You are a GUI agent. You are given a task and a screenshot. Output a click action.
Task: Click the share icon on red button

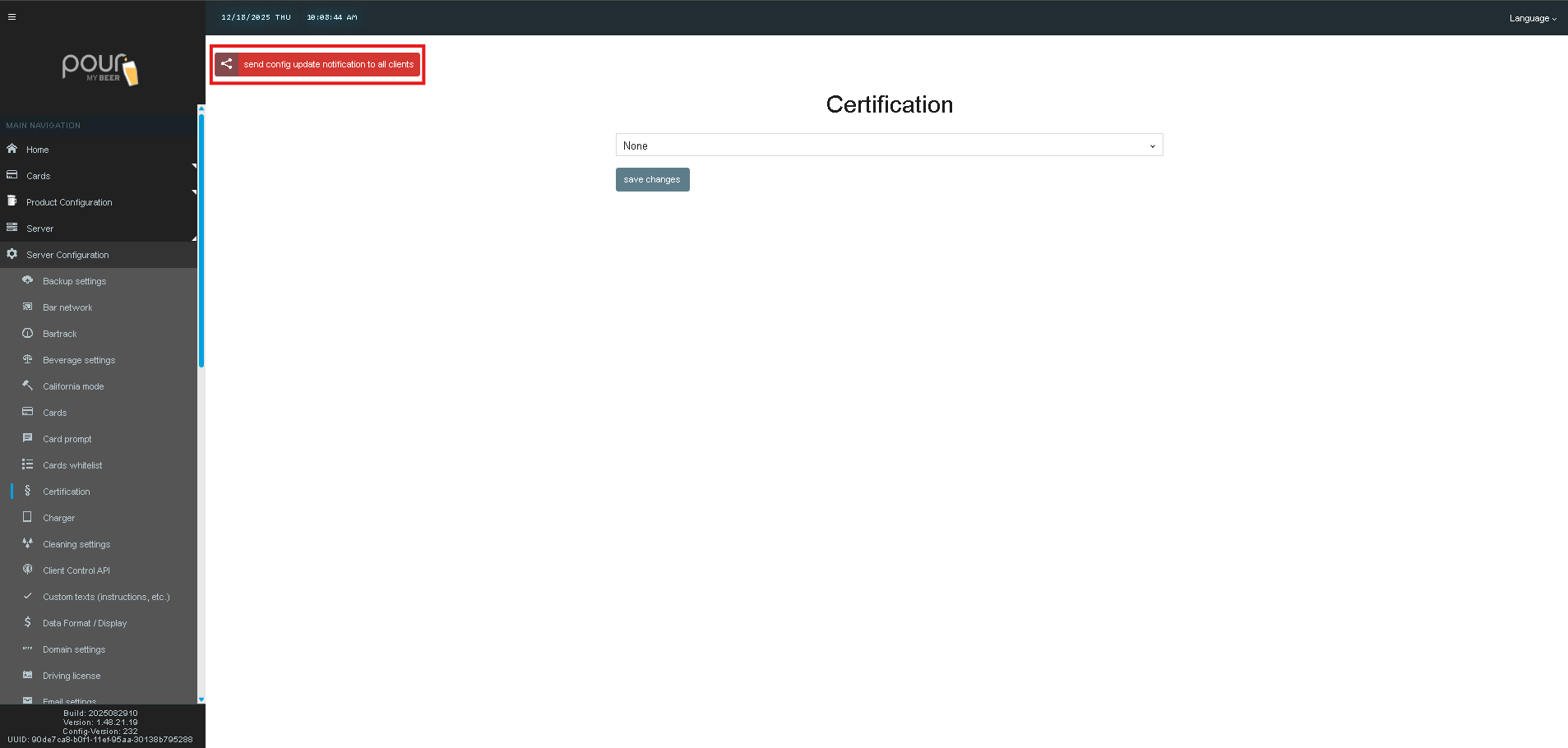226,64
